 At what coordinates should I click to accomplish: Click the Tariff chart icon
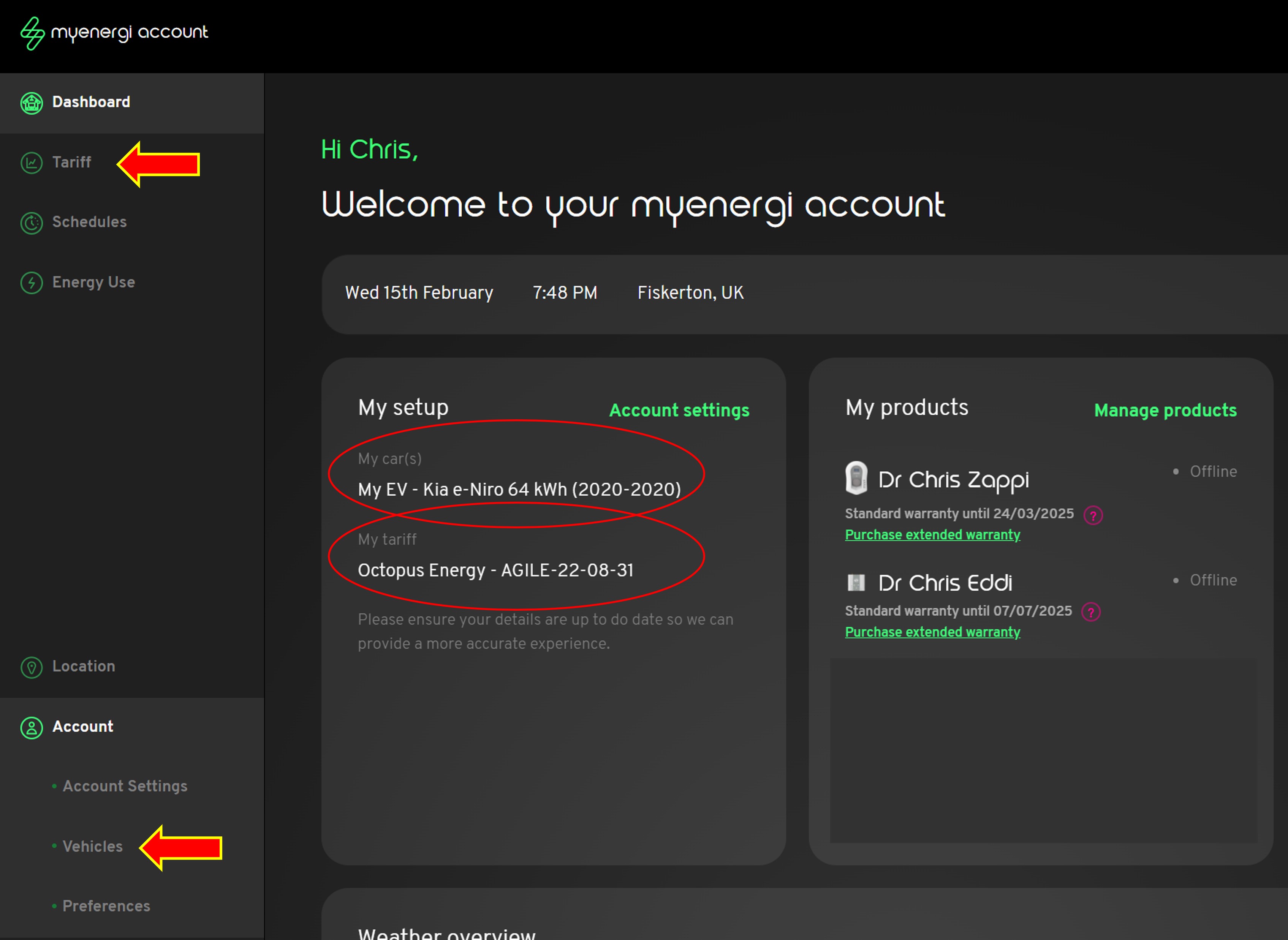tap(32, 163)
